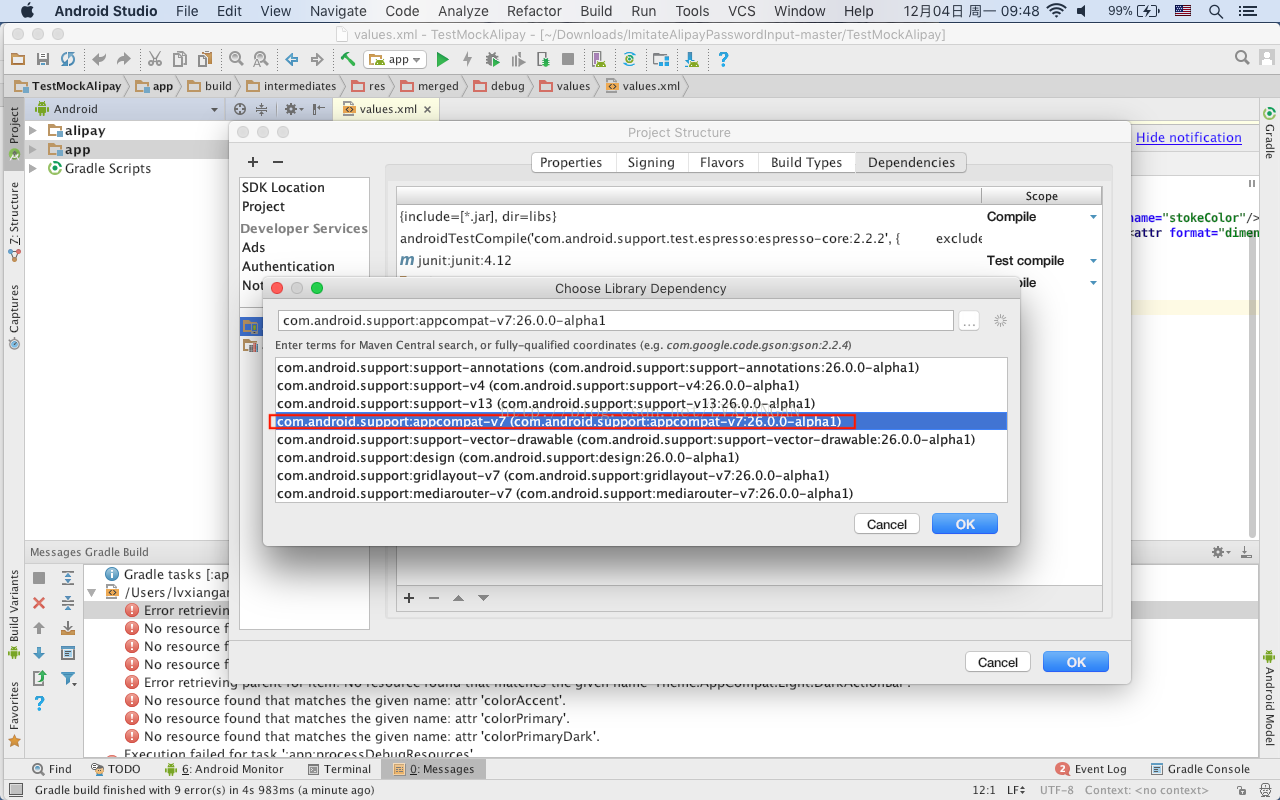Open Project Structure toolbar icon
The width and height of the screenshot is (1280, 800).
[661, 59]
